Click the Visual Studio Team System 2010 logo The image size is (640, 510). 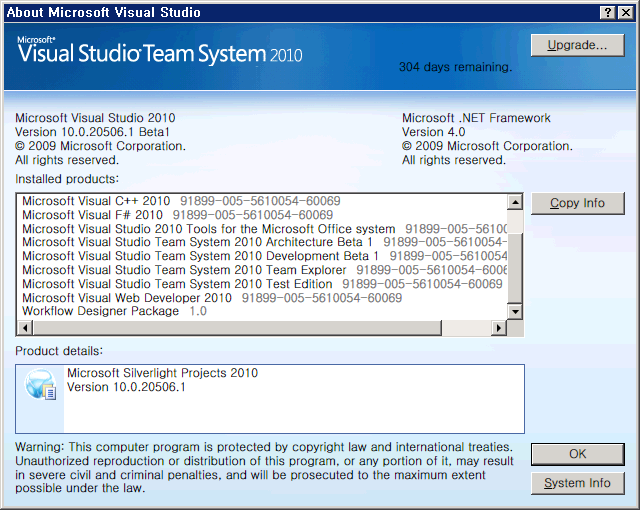point(160,52)
